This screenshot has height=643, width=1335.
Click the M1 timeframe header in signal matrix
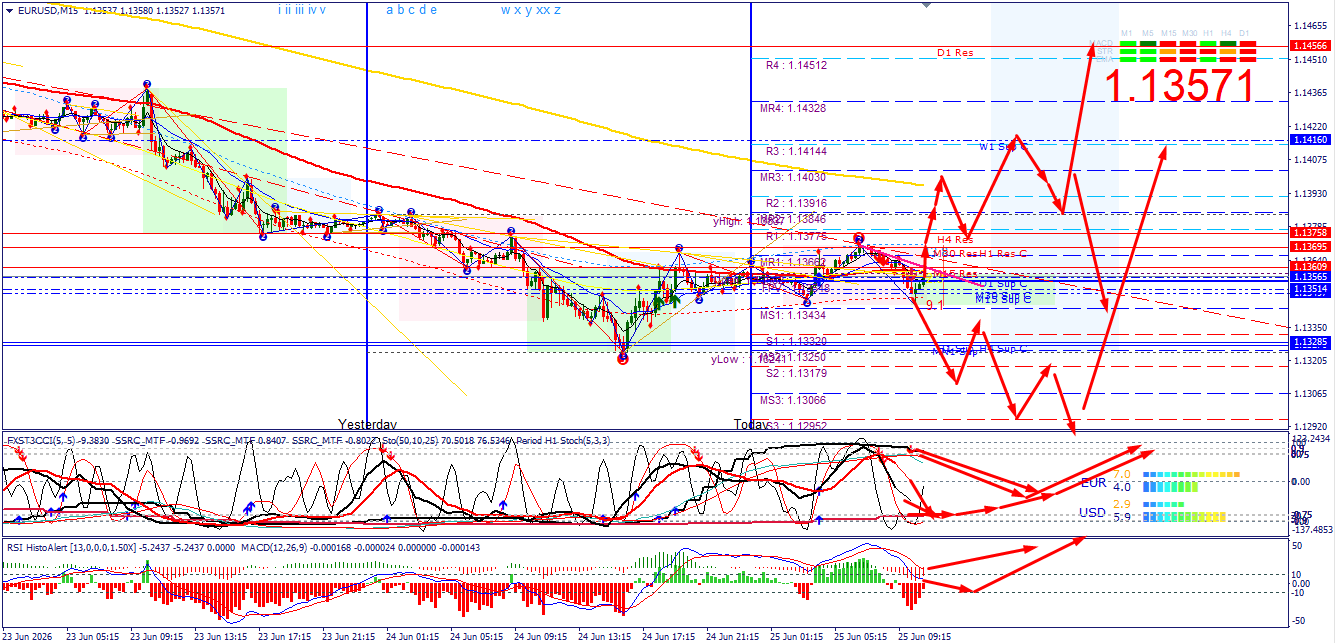1127,33
